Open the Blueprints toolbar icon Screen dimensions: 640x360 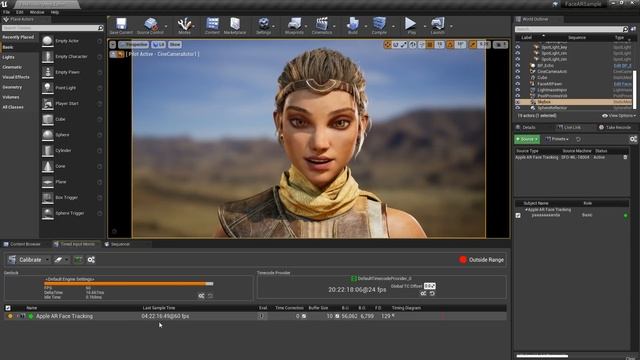click(294, 24)
